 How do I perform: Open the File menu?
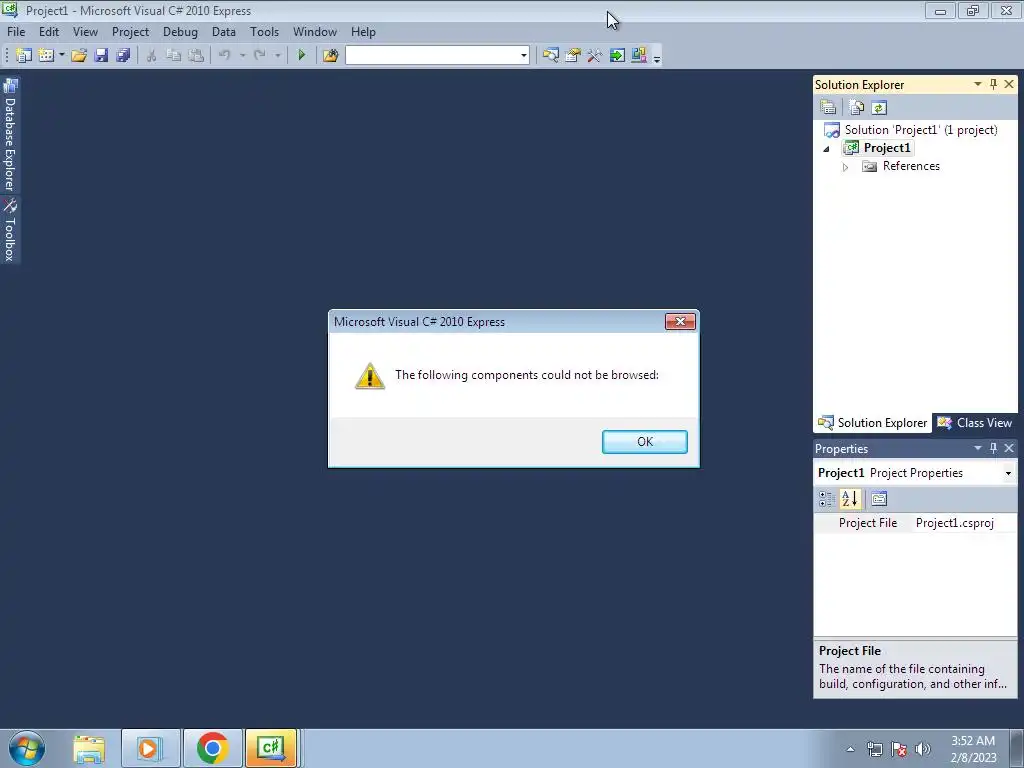pyautogui.click(x=16, y=32)
